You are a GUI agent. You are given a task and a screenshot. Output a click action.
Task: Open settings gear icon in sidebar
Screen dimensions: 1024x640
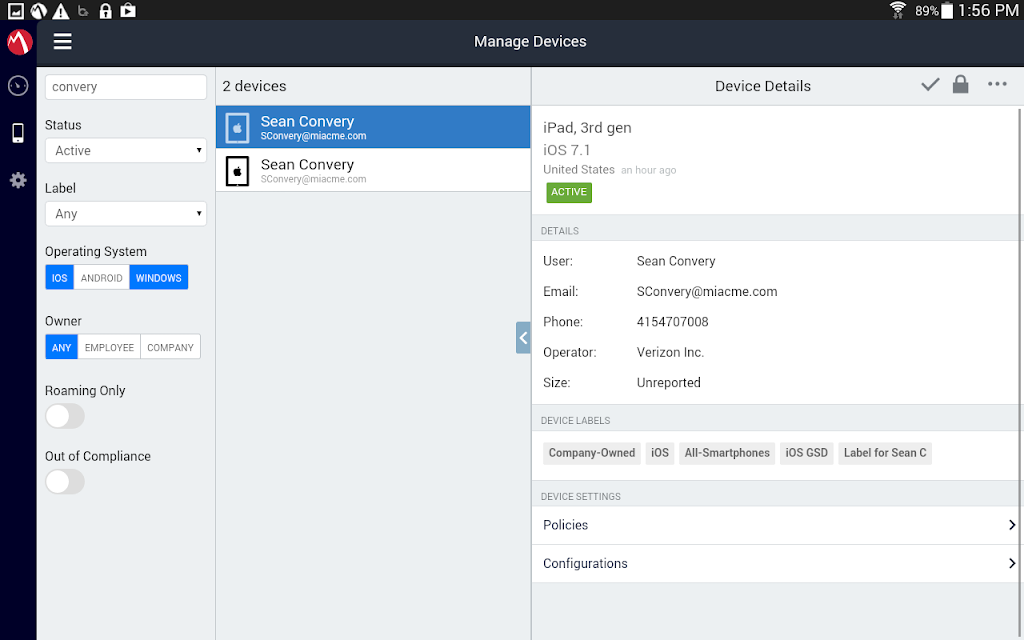pos(18,180)
